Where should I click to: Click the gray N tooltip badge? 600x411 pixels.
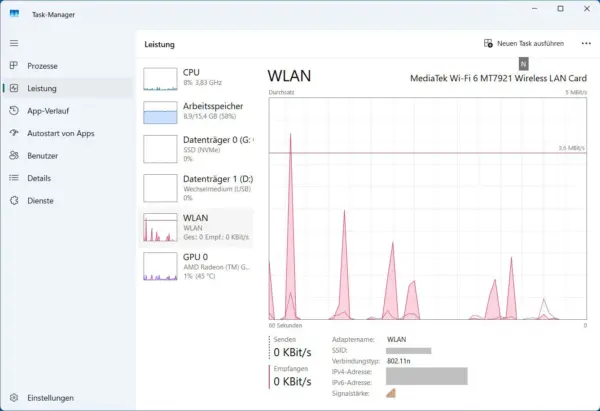(523, 64)
